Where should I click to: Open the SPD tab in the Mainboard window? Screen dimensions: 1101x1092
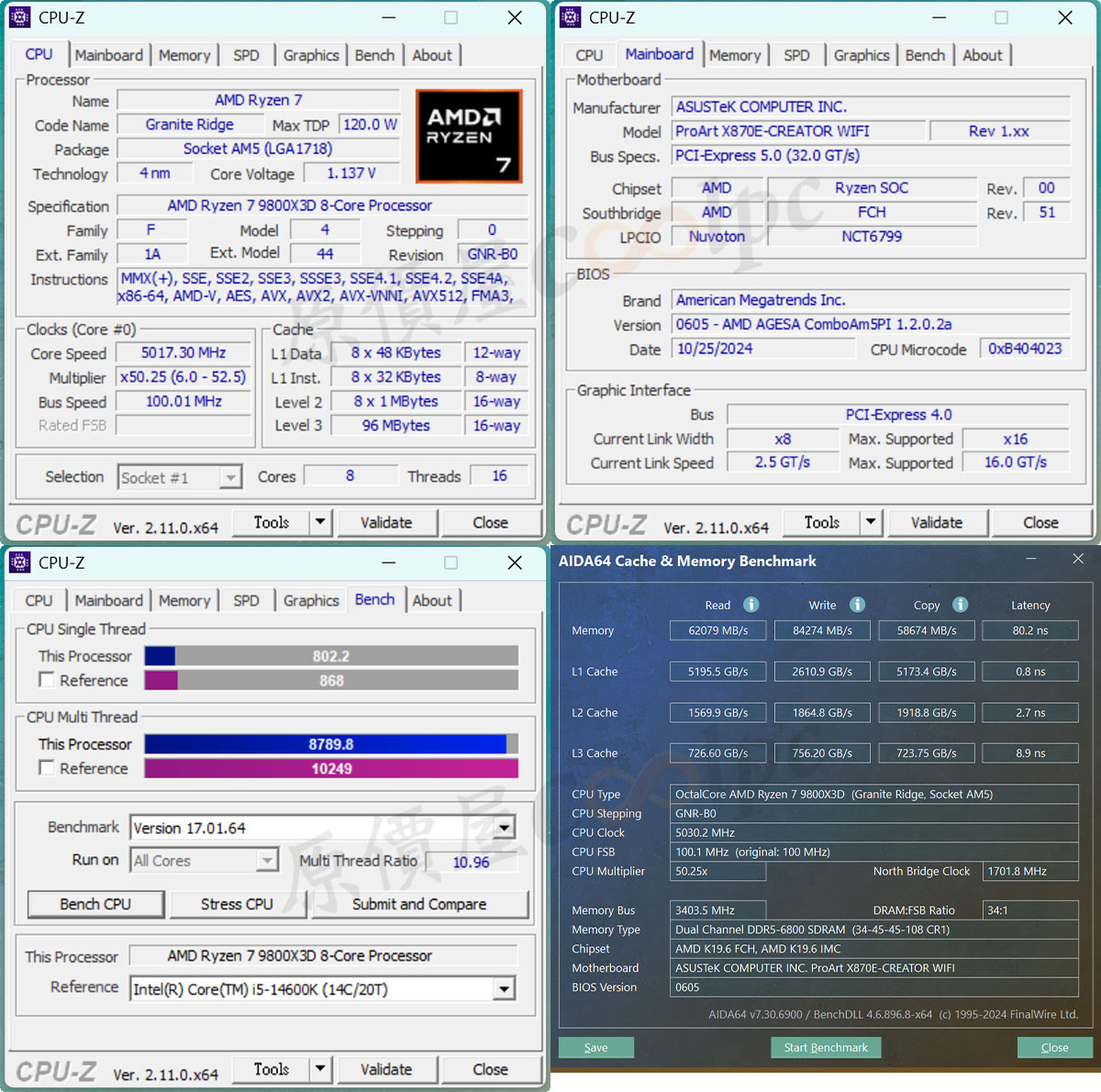coord(796,55)
